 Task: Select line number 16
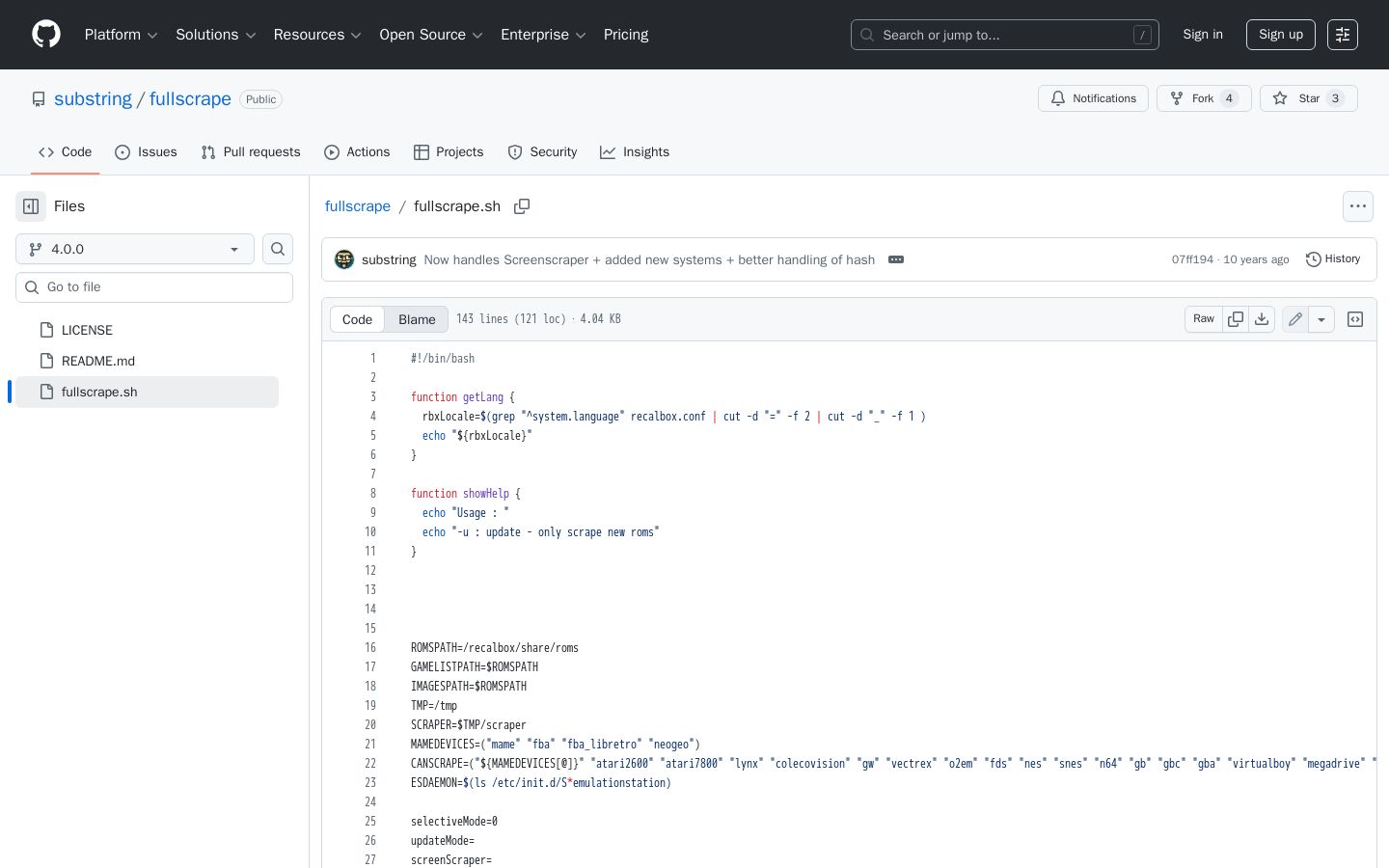coord(370,648)
